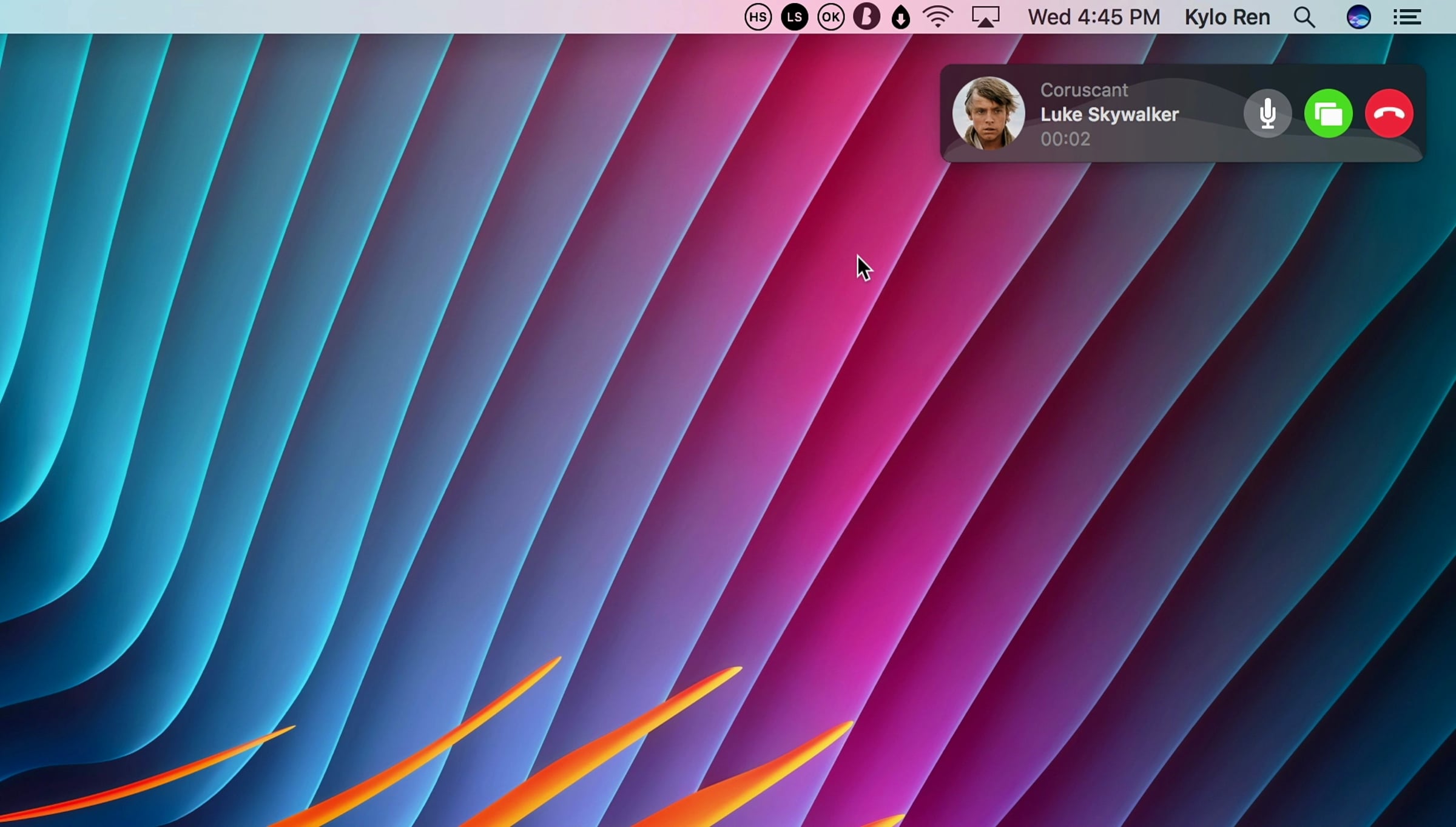Click the green screen sharing button
The image size is (1456, 827).
coord(1328,113)
